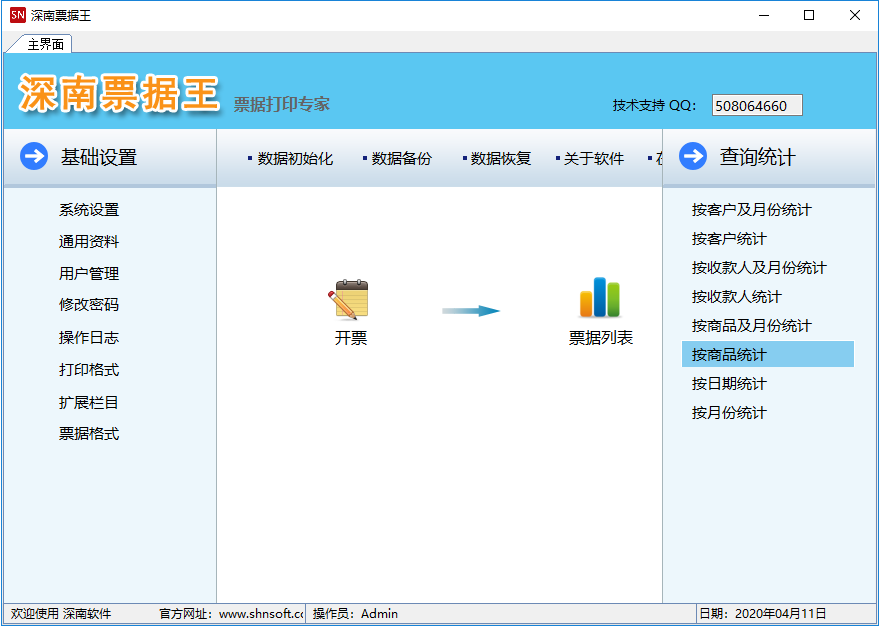Open the 票据列表 bar chart icon

pyautogui.click(x=599, y=298)
